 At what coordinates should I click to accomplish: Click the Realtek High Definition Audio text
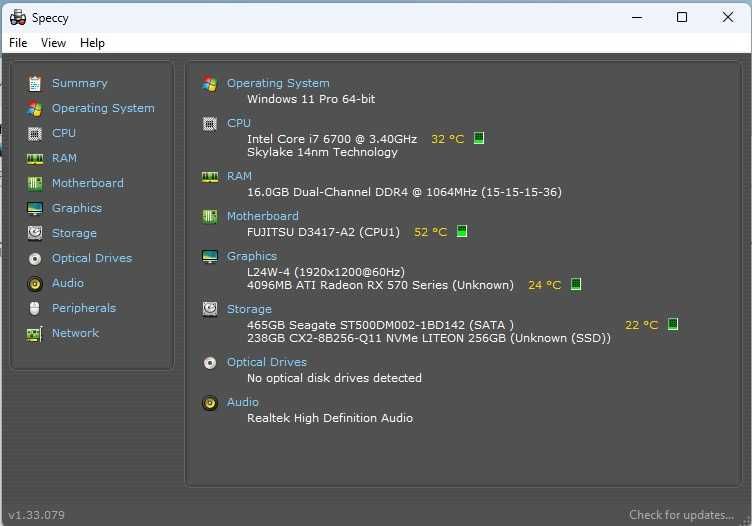pos(330,418)
